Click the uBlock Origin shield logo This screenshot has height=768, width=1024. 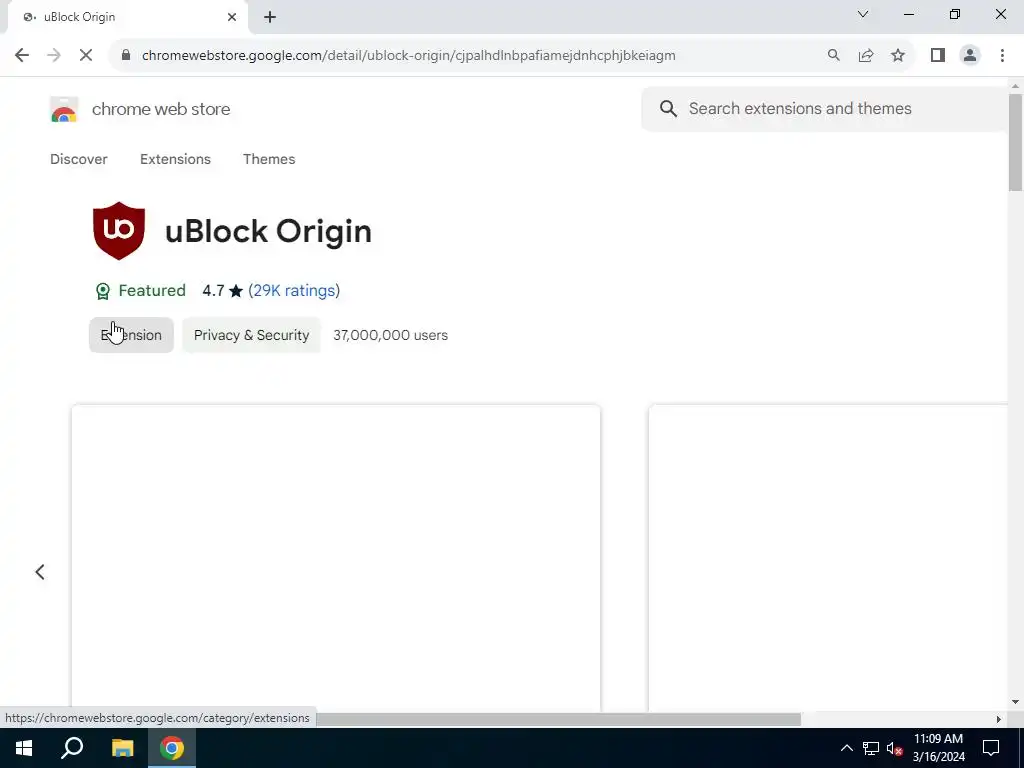tap(119, 231)
